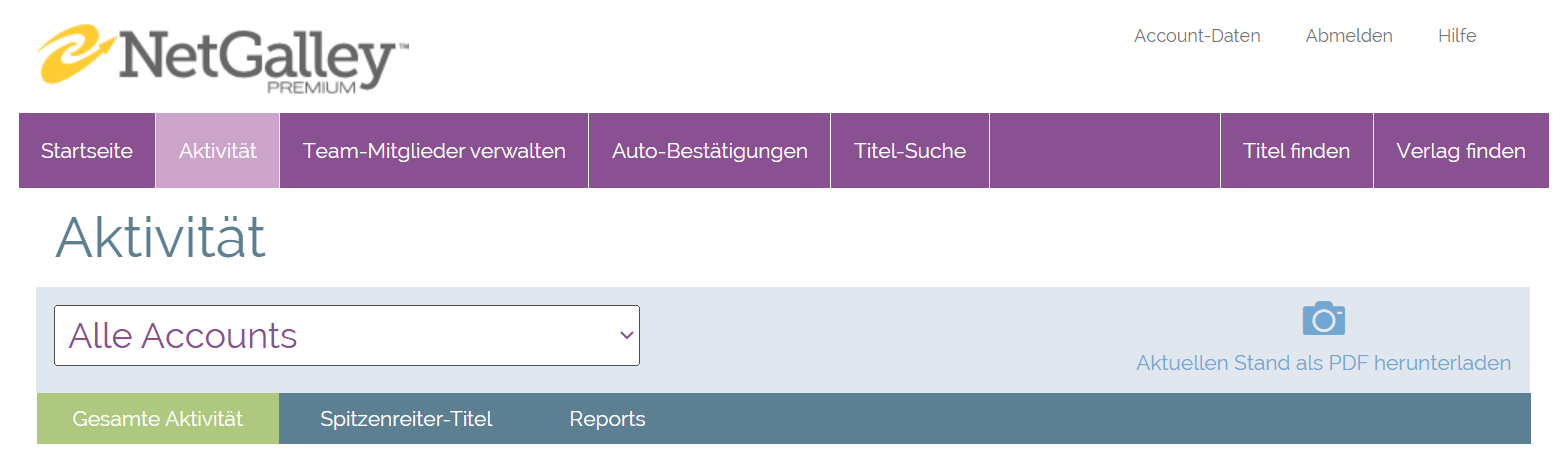Click Titel finden in navigation

click(x=1297, y=151)
